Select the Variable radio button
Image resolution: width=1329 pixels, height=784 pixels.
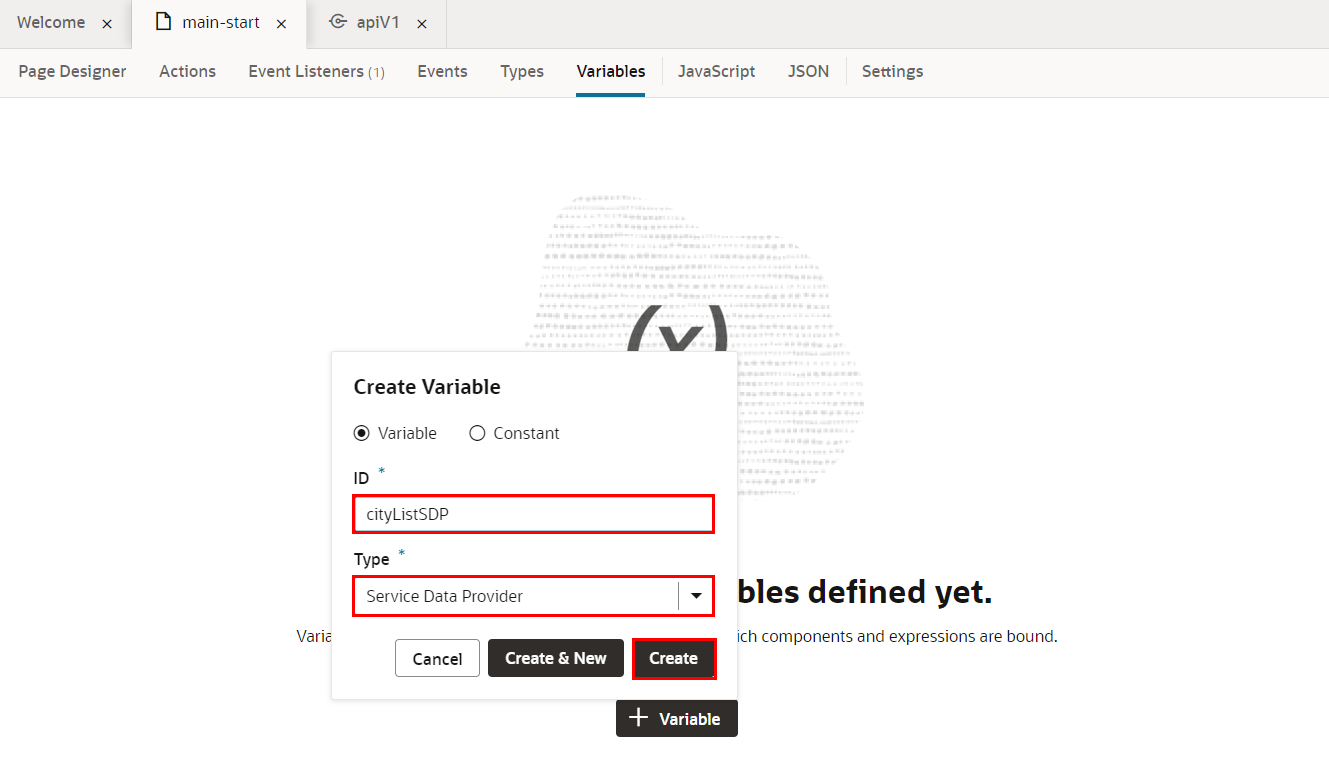[362, 433]
